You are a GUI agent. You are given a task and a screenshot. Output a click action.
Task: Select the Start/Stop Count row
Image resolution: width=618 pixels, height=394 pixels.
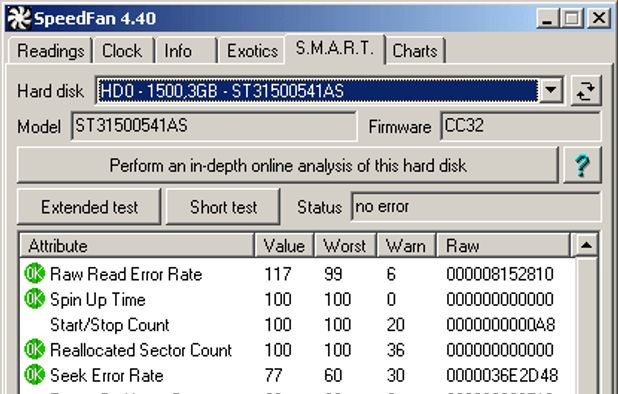coord(297,324)
